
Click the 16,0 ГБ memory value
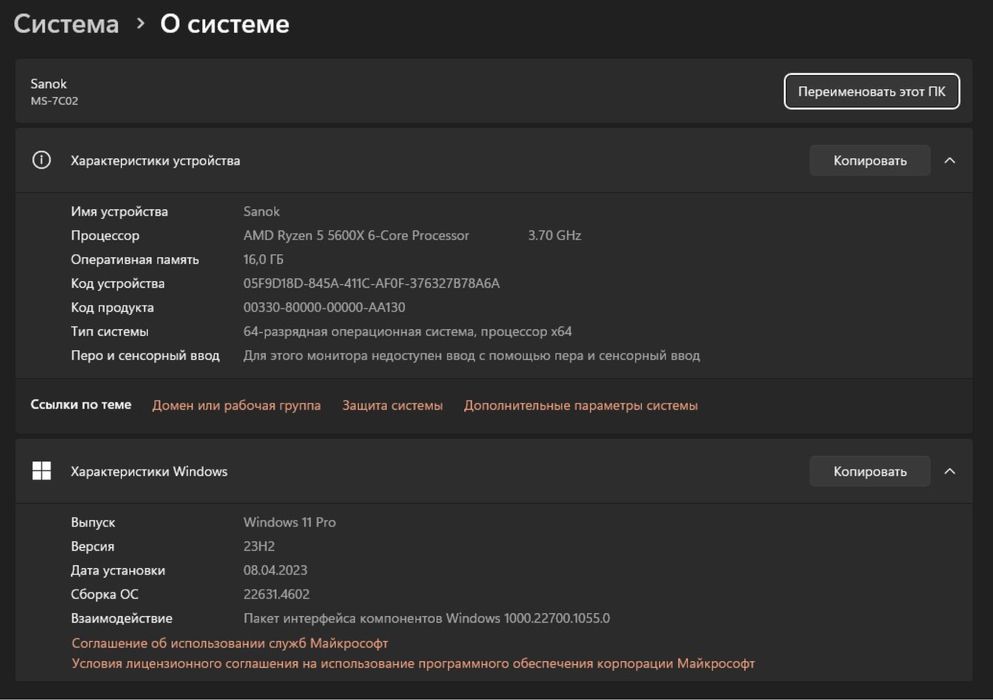(263, 260)
